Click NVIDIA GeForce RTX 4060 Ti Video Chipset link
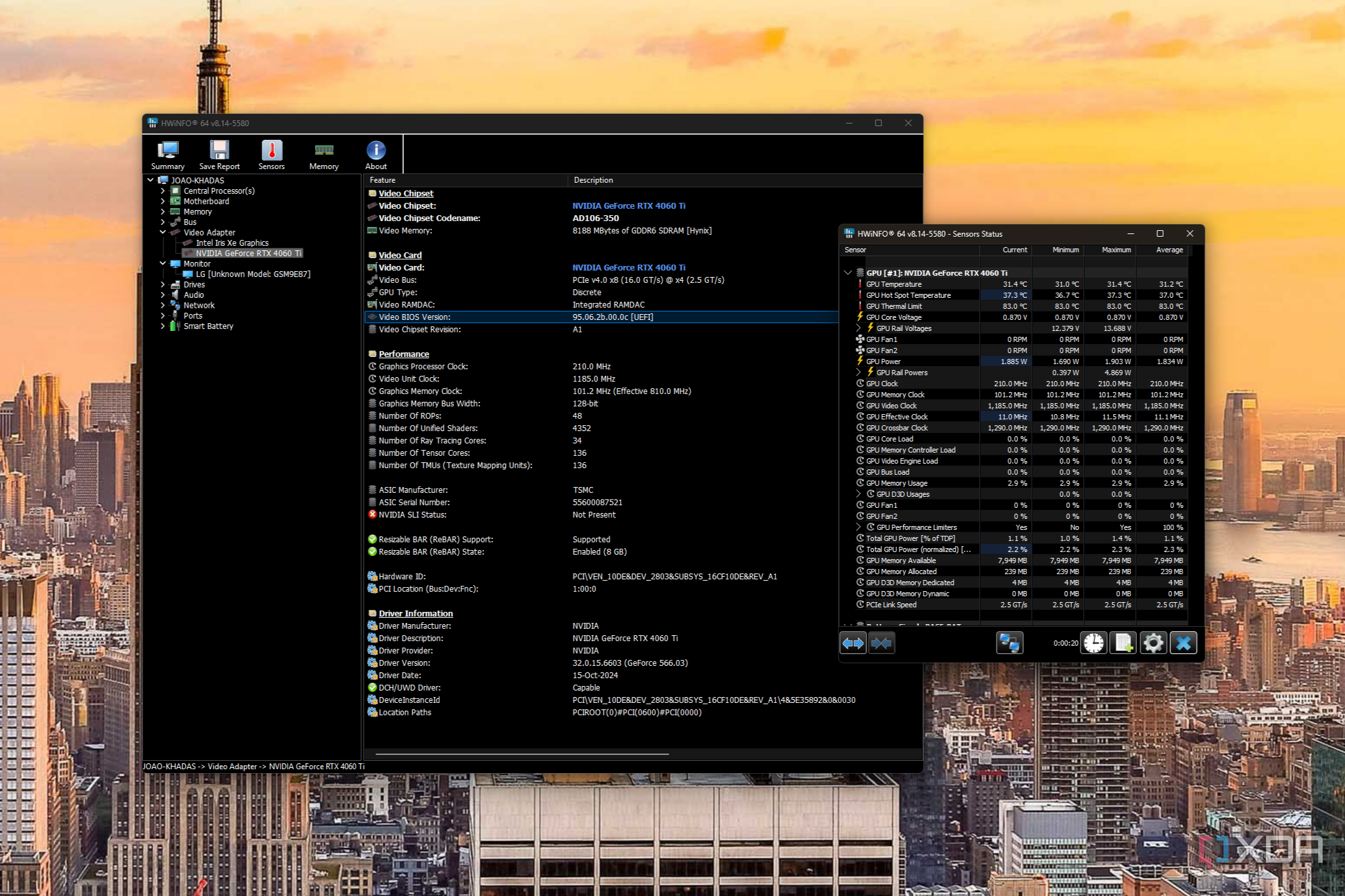Image resolution: width=1345 pixels, height=896 pixels. [629, 206]
